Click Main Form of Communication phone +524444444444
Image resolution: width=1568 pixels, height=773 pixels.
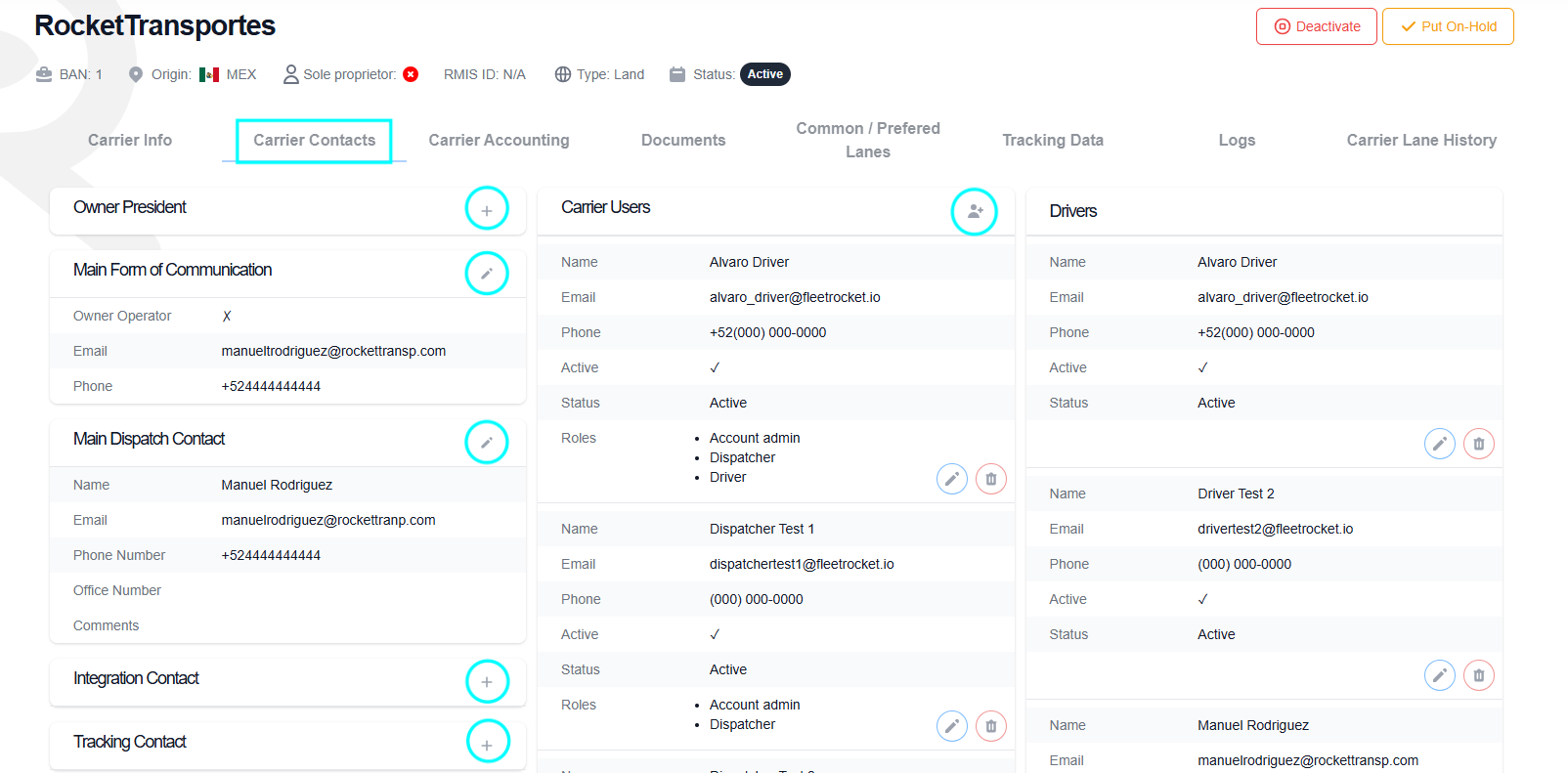pos(271,386)
